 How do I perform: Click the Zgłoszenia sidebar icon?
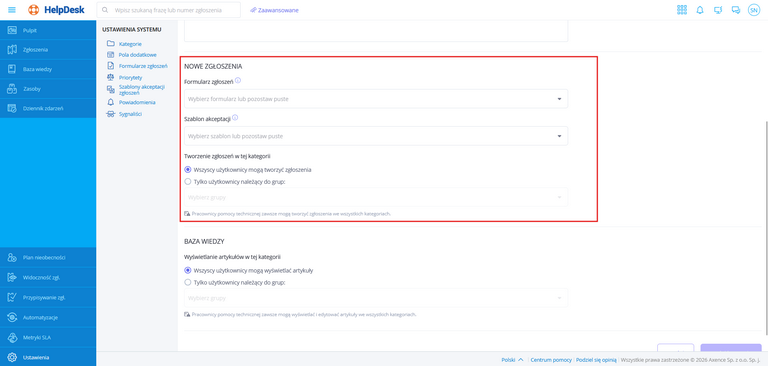(12, 49)
